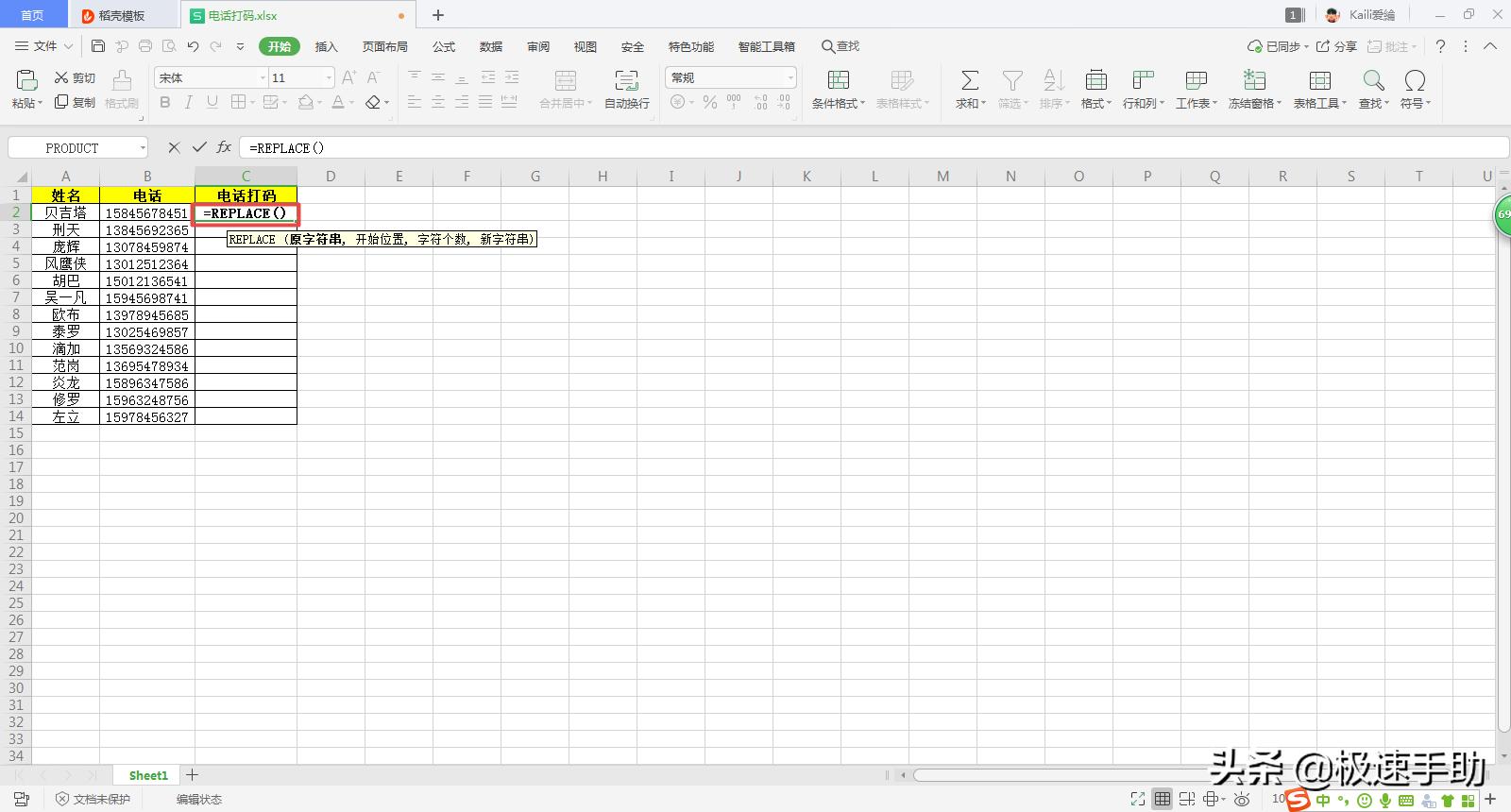The image size is (1511, 812).
Task: Click the Freeze Panes icon
Action: click(x=1254, y=80)
